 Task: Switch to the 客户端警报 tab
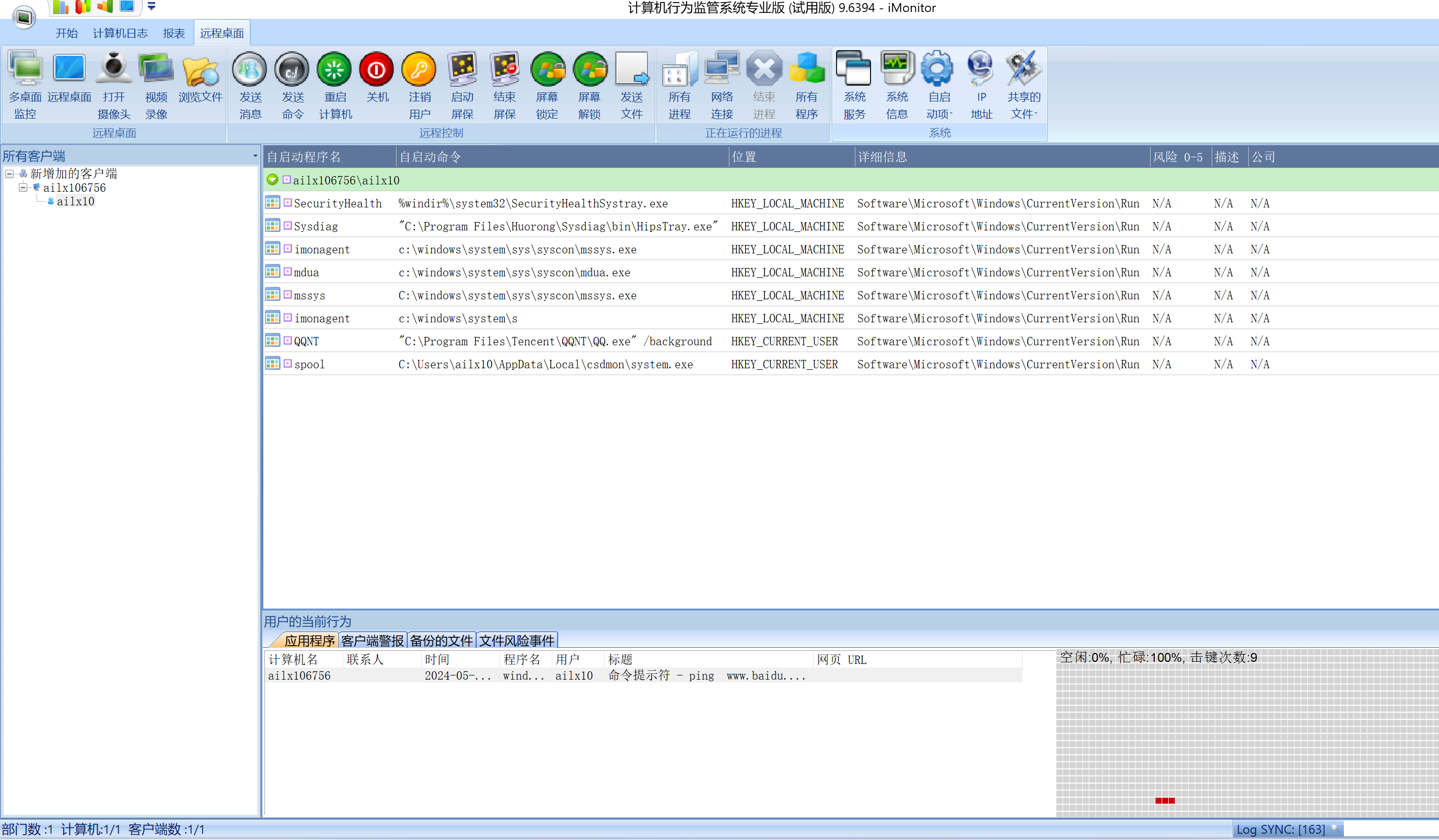373,640
